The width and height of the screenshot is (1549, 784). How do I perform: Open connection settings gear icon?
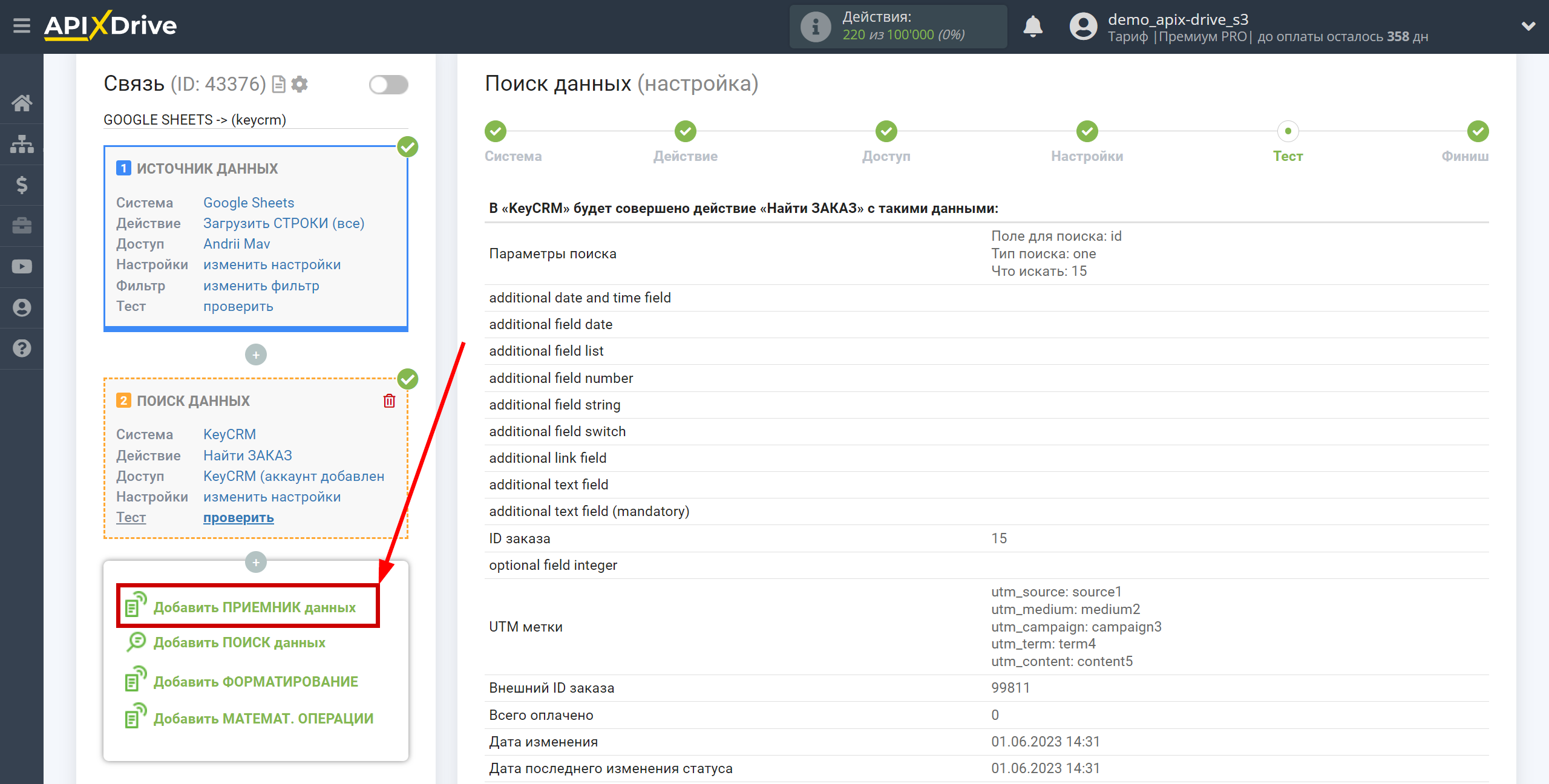tap(300, 84)
